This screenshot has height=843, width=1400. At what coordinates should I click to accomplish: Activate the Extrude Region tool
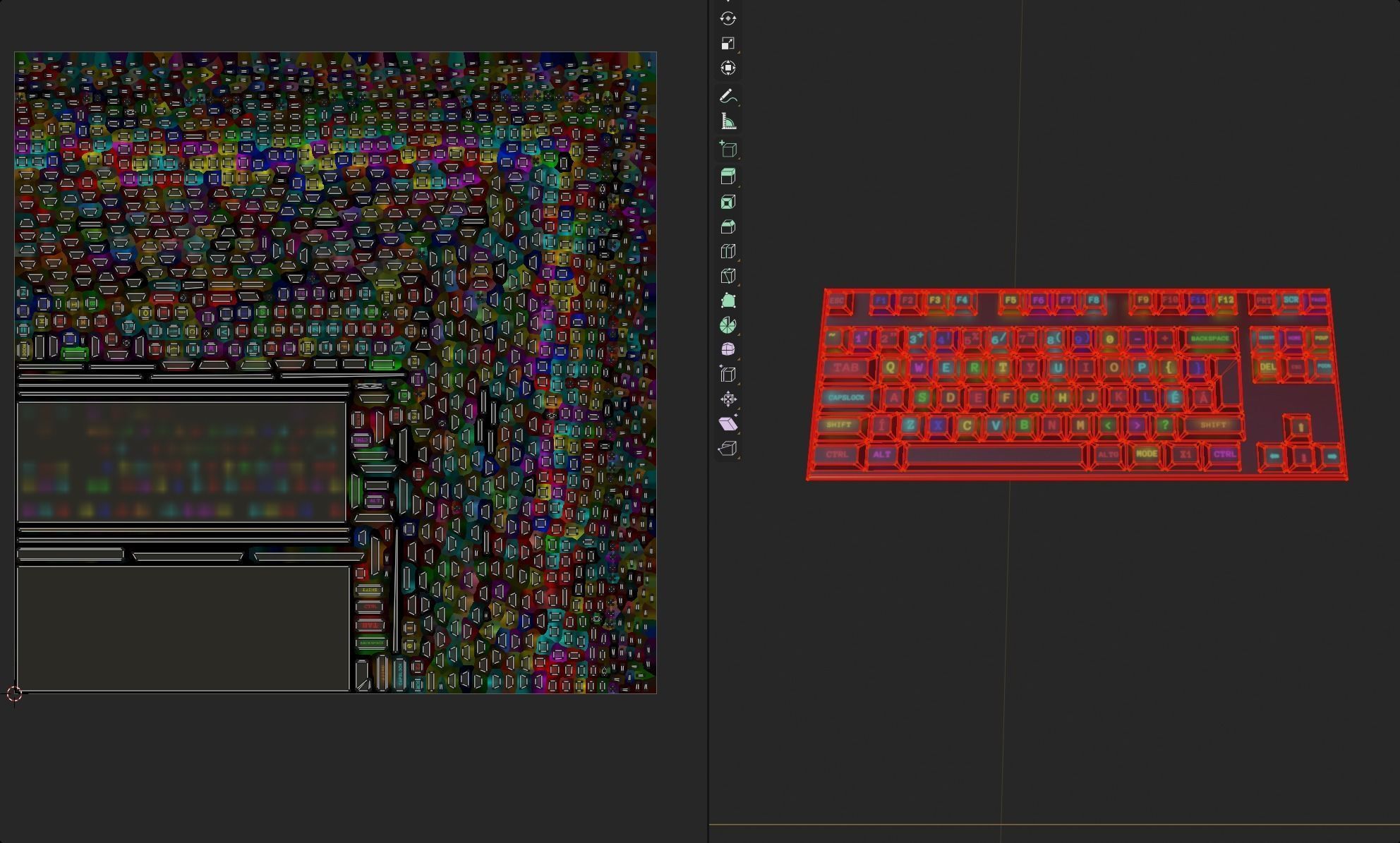[728, 176]
